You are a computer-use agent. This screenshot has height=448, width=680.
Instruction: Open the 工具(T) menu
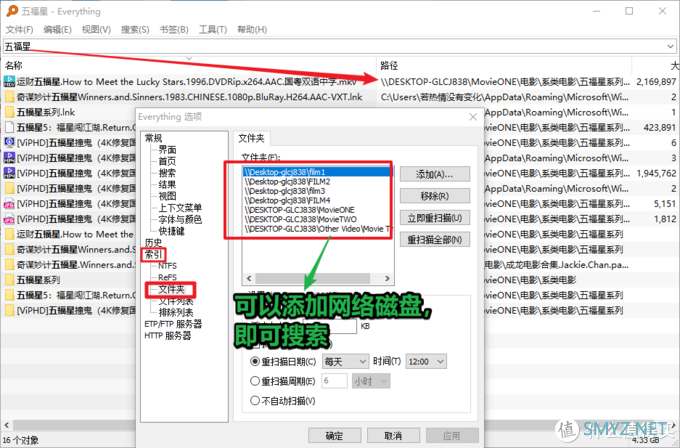[x=212, y=29]
